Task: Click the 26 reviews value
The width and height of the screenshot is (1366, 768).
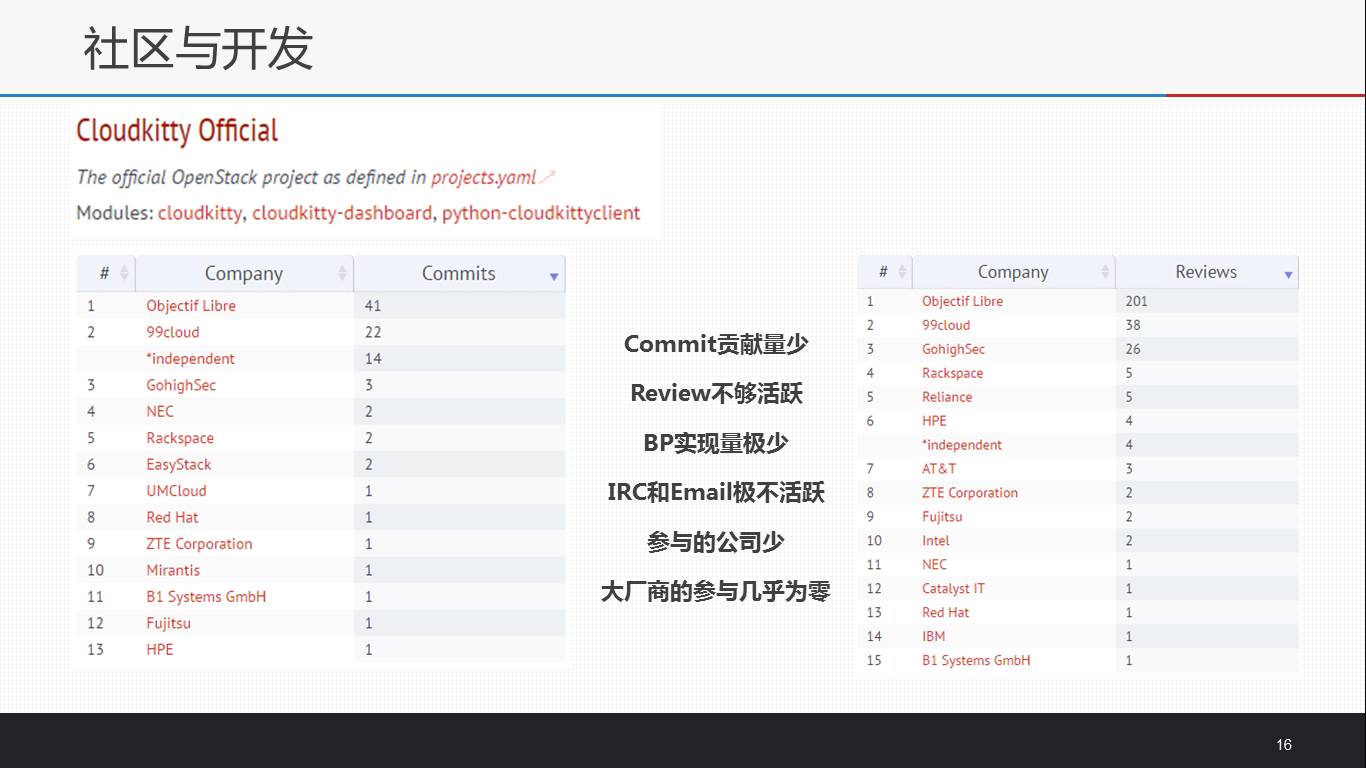Action: tap(1132, 349)
